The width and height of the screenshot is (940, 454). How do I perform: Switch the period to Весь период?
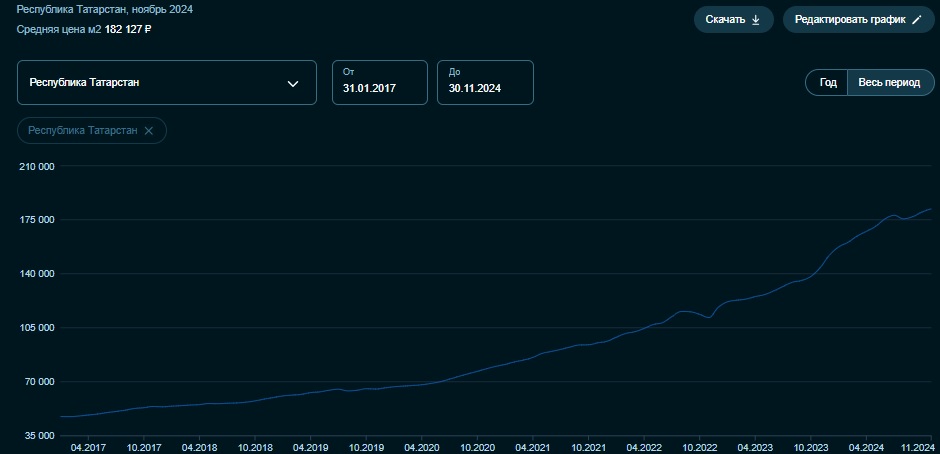(x=890, y=83)
